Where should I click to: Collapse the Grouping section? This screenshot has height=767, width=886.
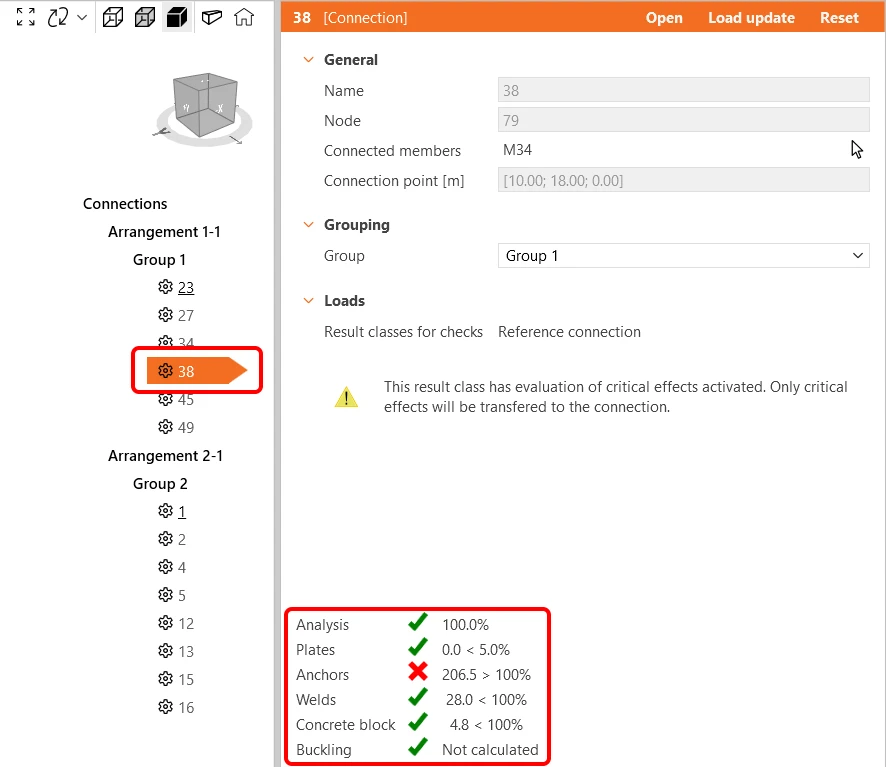309,225
